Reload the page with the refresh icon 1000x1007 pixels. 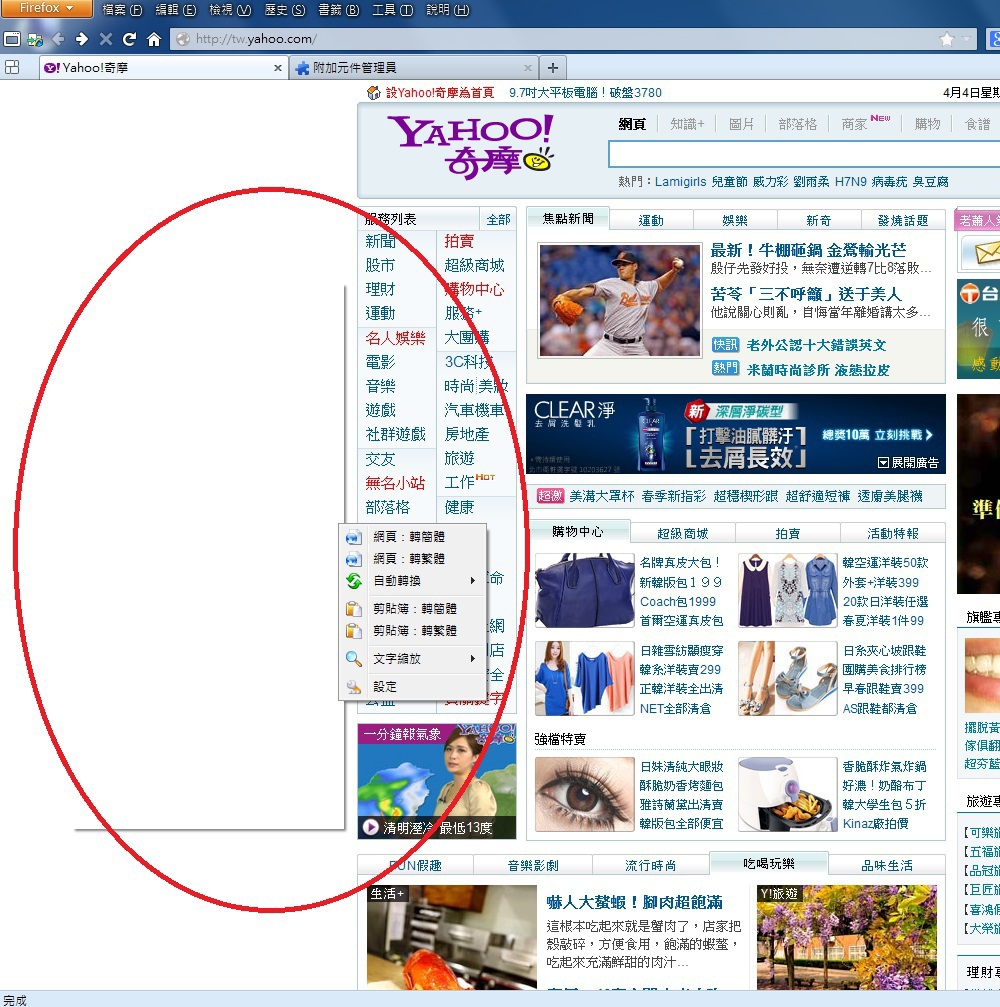point(129,39)
